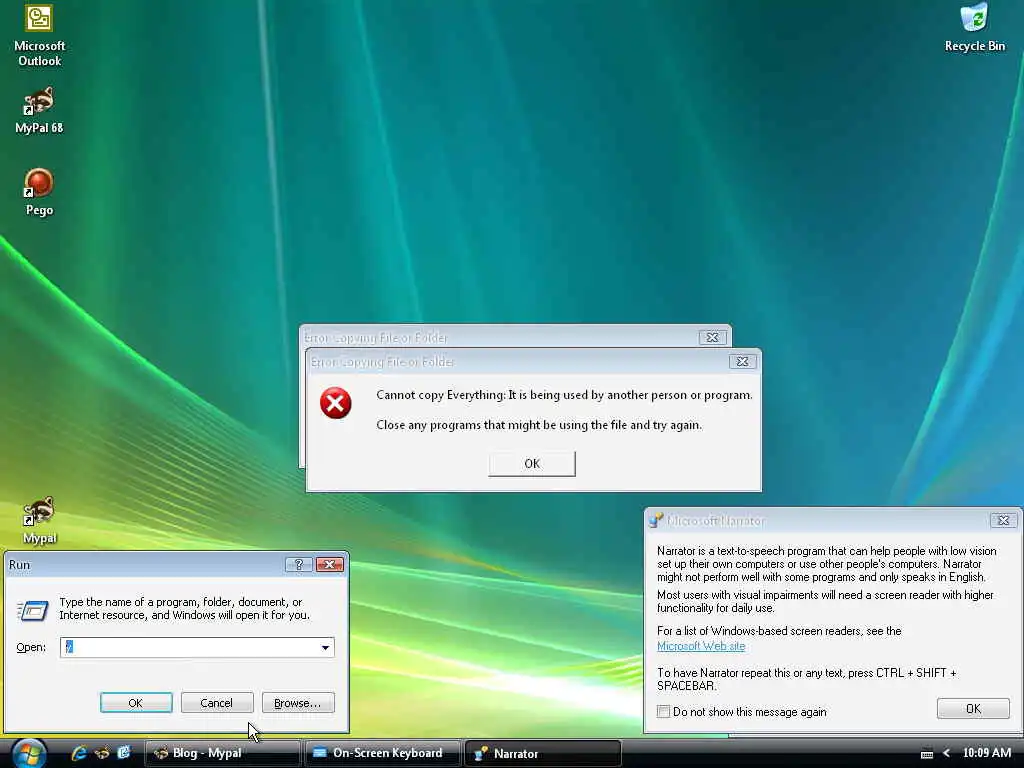The height and width of the screenshot is (768, 1024).
Task: Close the Microsoft Narrator dialog
Action: point(1003,520)
